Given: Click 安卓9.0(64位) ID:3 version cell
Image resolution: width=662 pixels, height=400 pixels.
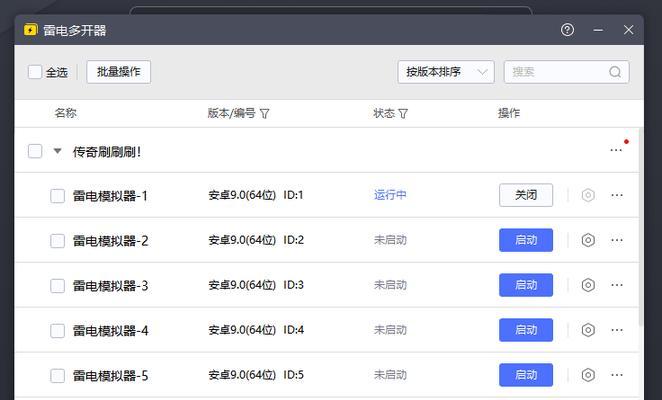Looking at the screenshot, I should point(256,285).
